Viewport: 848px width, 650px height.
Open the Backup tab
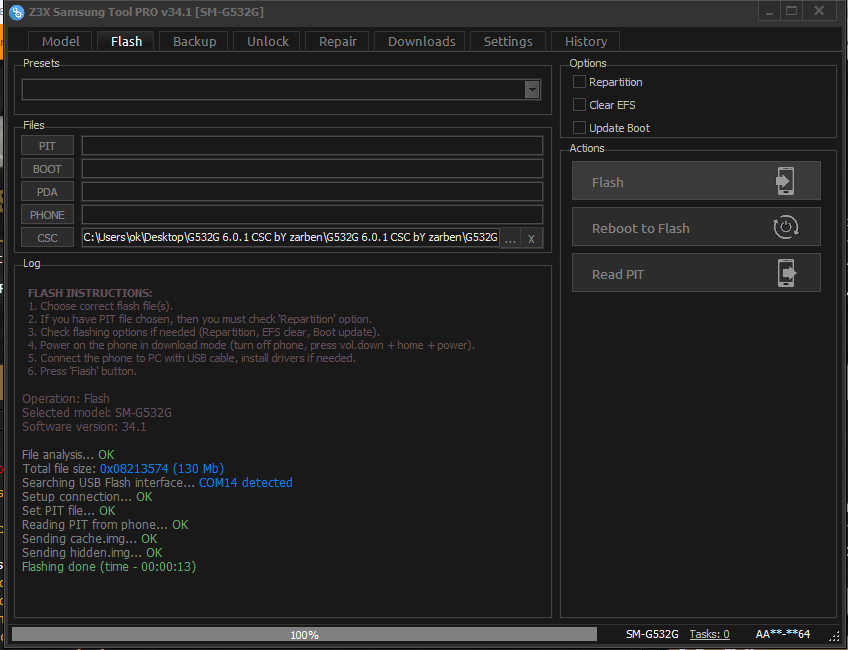click(194, 42)
